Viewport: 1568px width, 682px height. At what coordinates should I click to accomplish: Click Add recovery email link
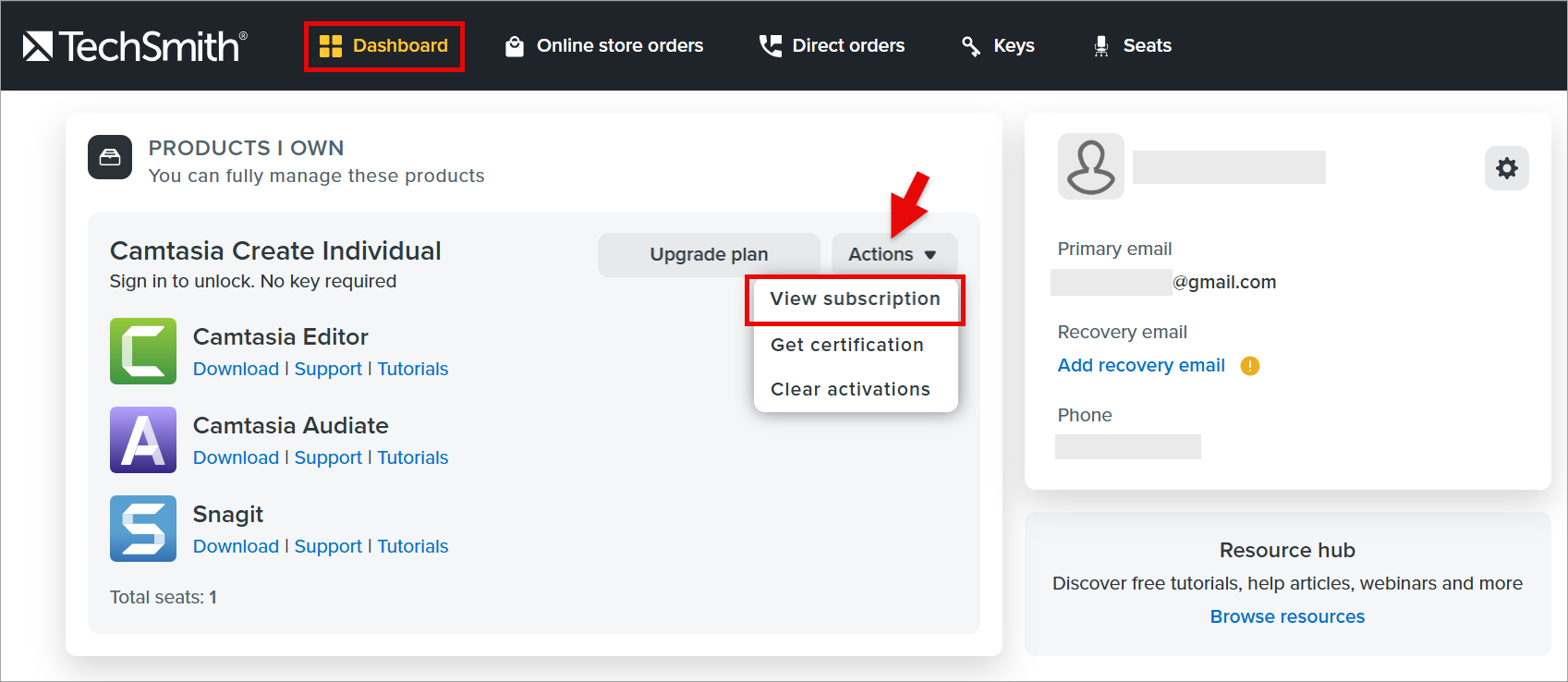1141,365
